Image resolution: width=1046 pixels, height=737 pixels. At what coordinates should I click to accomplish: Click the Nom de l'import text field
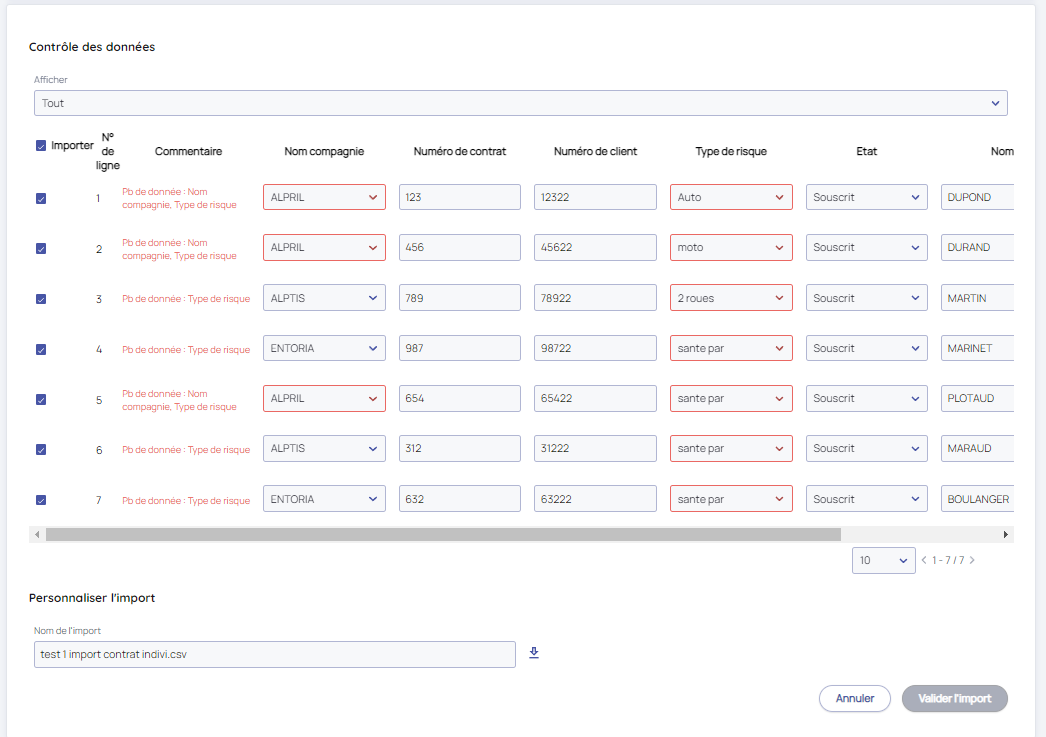click(x=274, y=655)
